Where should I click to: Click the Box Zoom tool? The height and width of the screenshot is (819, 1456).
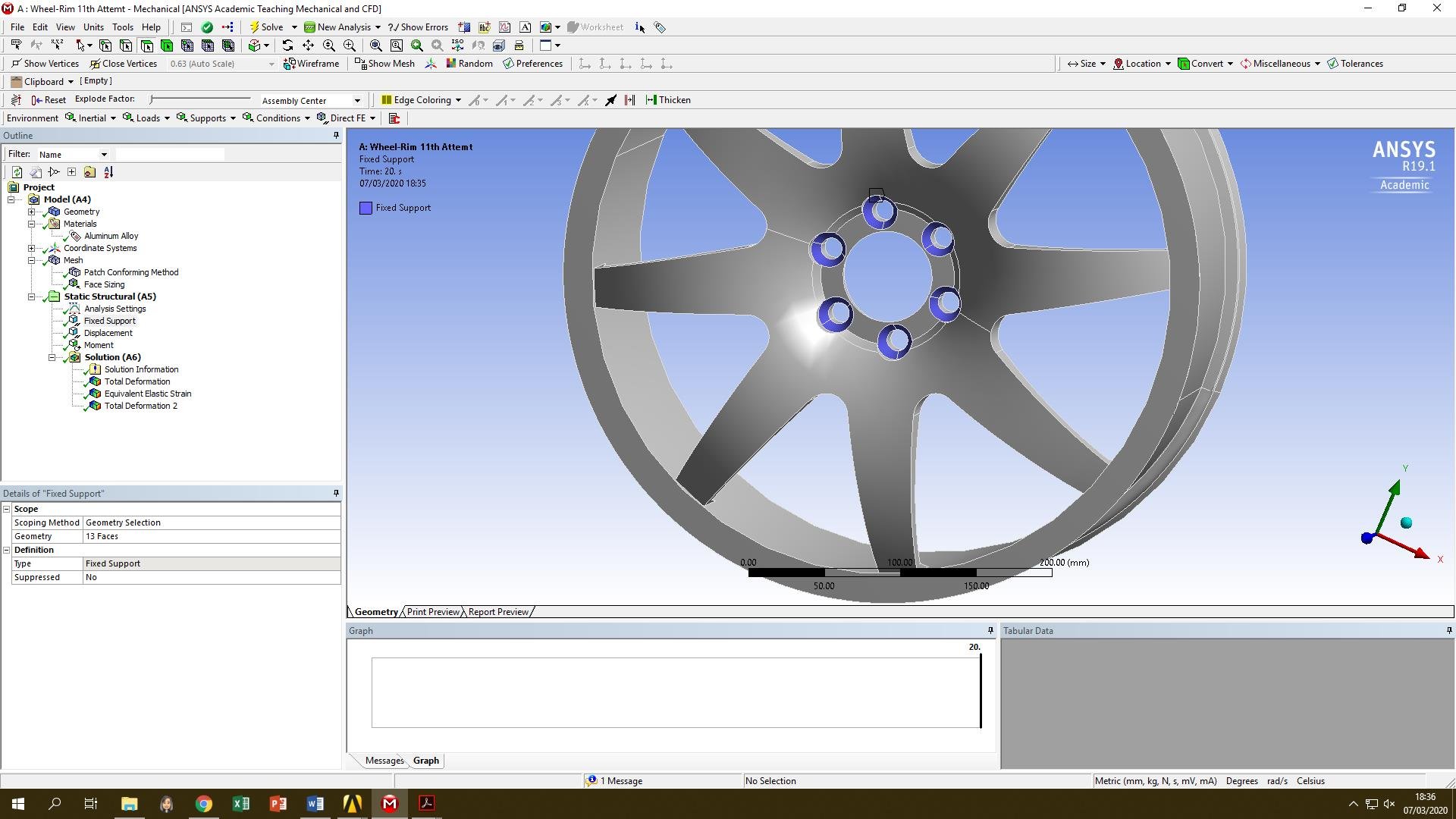[x=350, y=45]
